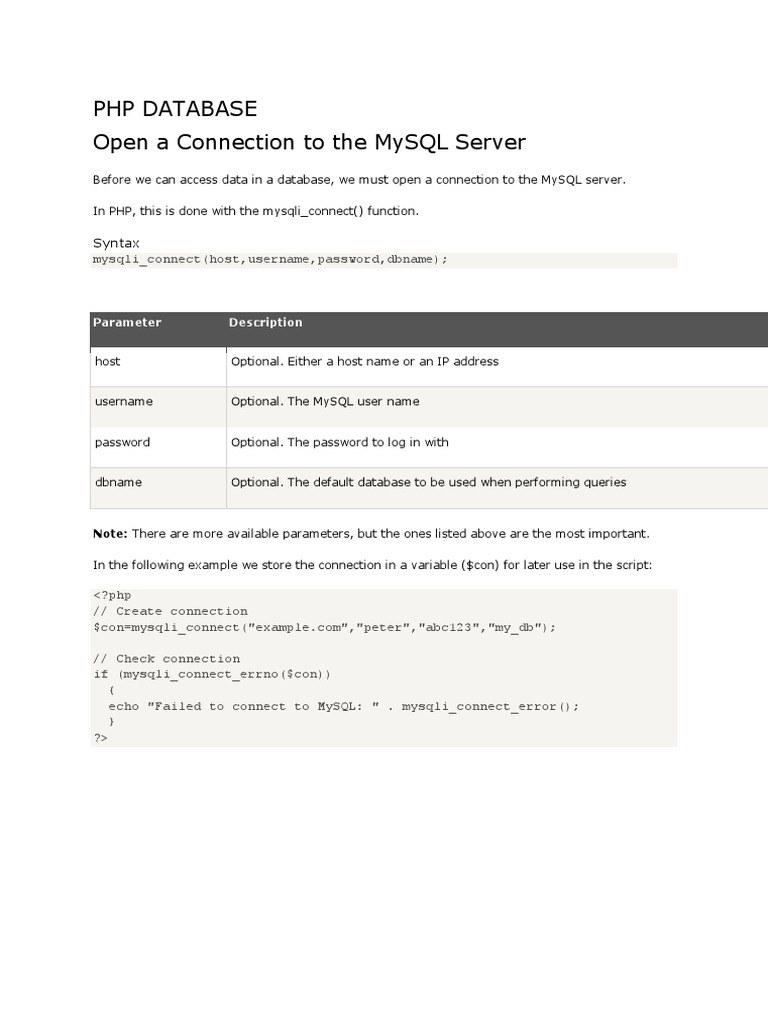Click the '// Create connection' comment
The image size is (768, 1024).
pos(170,611)
